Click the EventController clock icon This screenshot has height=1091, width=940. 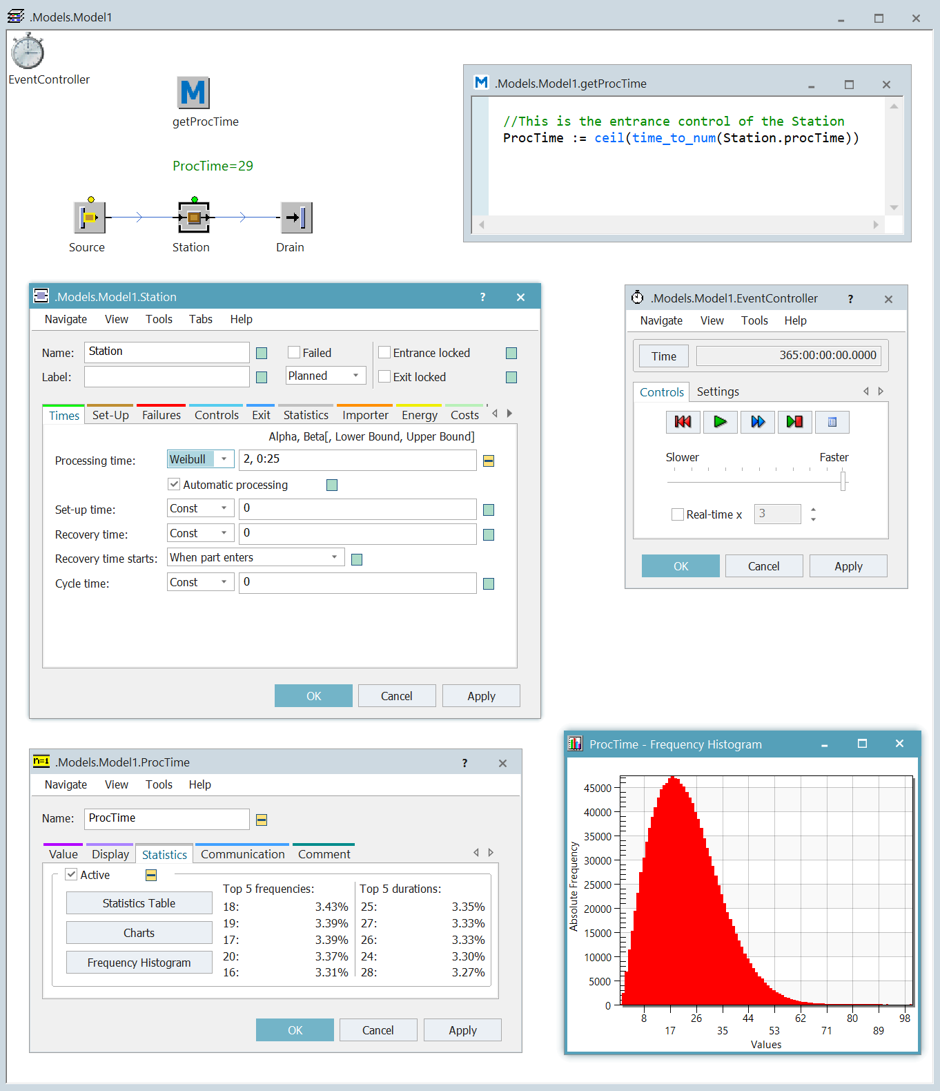pyautogui.click(x=28, y=51)
